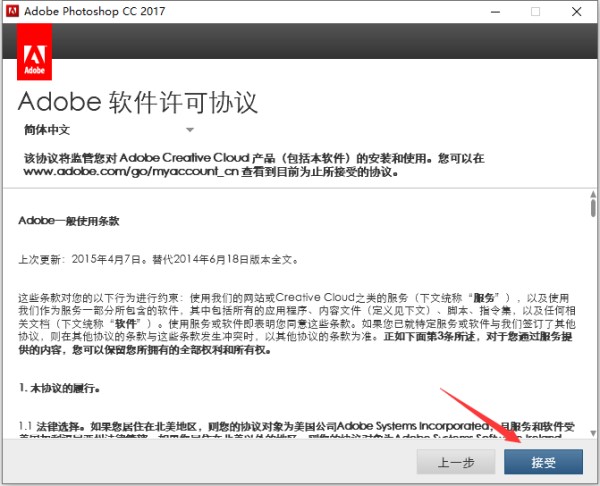Image resolution: width=600 pixels, height=486 pixels.
Task: Expand the language list via the arrow
Action: click(x=189, y=130)
